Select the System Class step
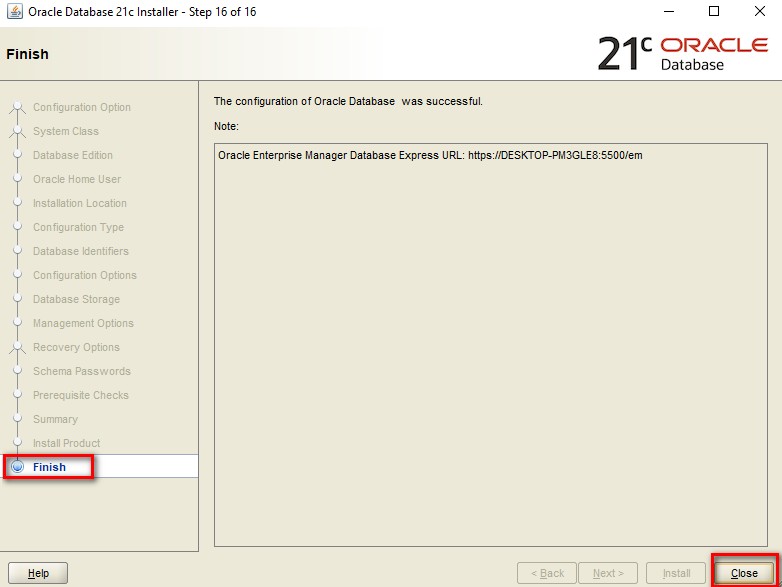 [66, 131]
